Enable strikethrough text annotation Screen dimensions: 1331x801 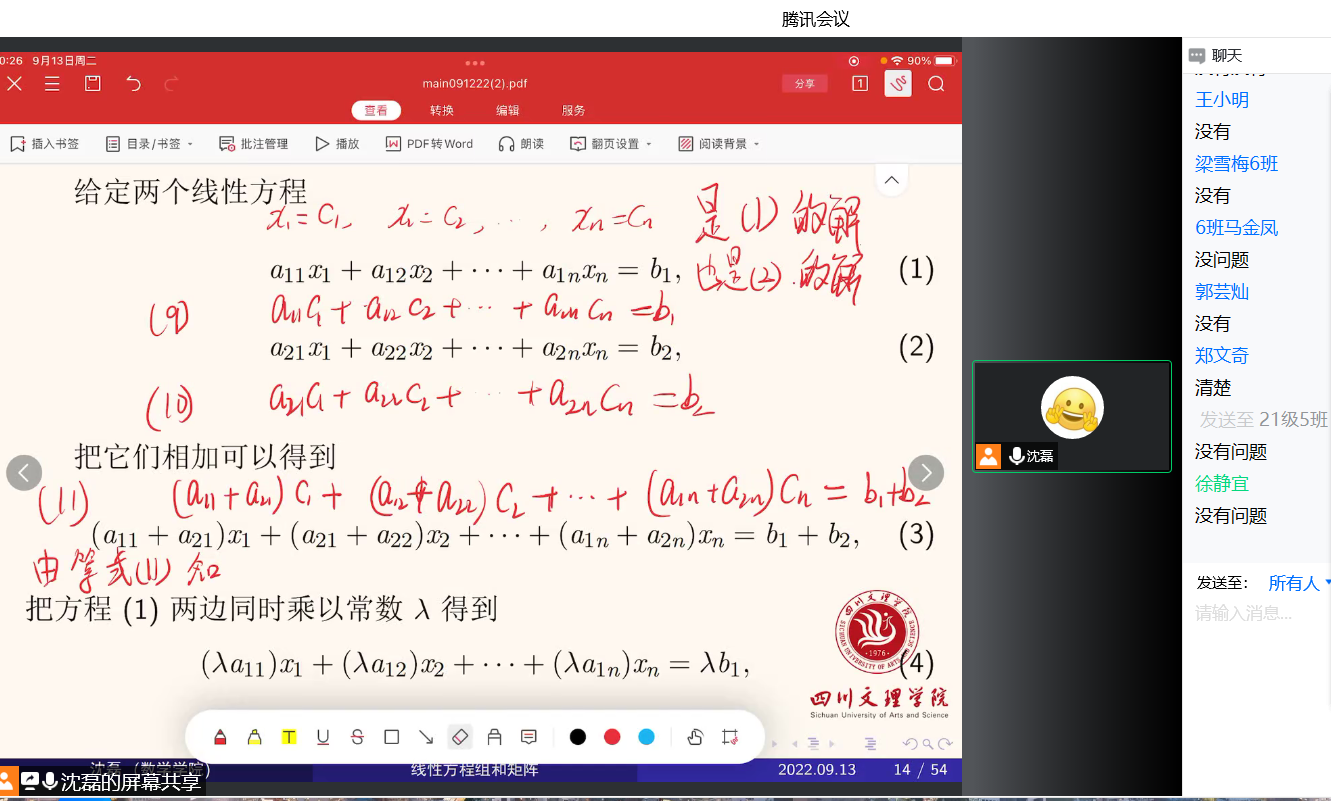coord(357,737)
